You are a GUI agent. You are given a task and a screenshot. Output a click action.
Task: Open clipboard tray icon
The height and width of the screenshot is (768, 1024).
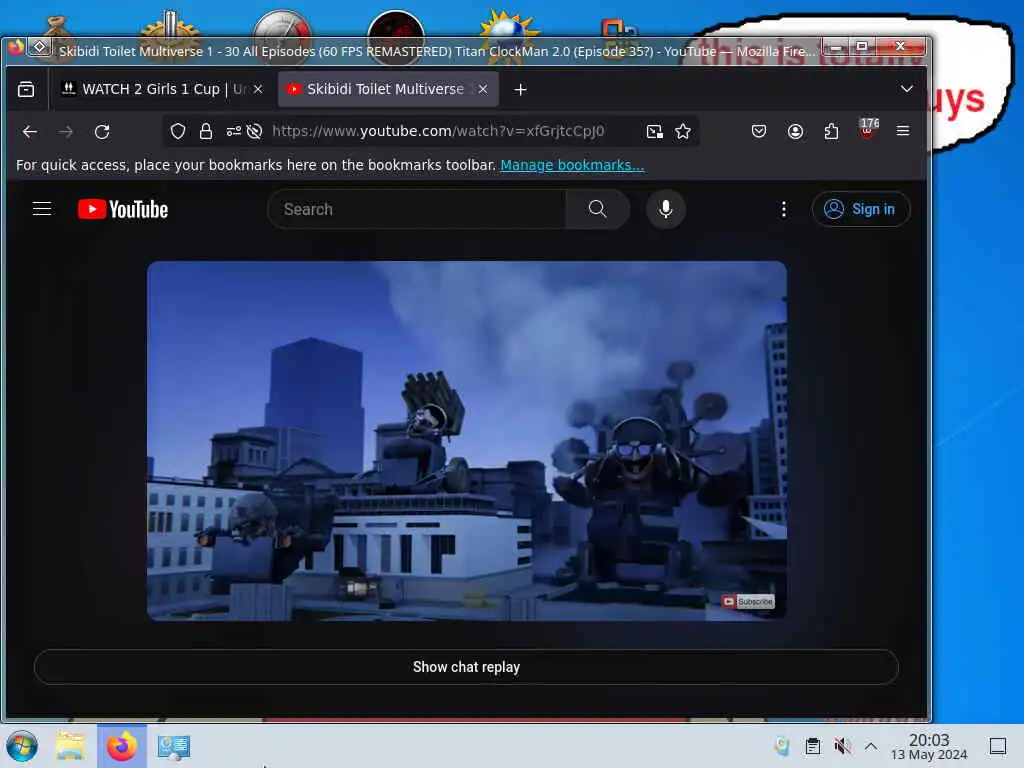[812, 745]
